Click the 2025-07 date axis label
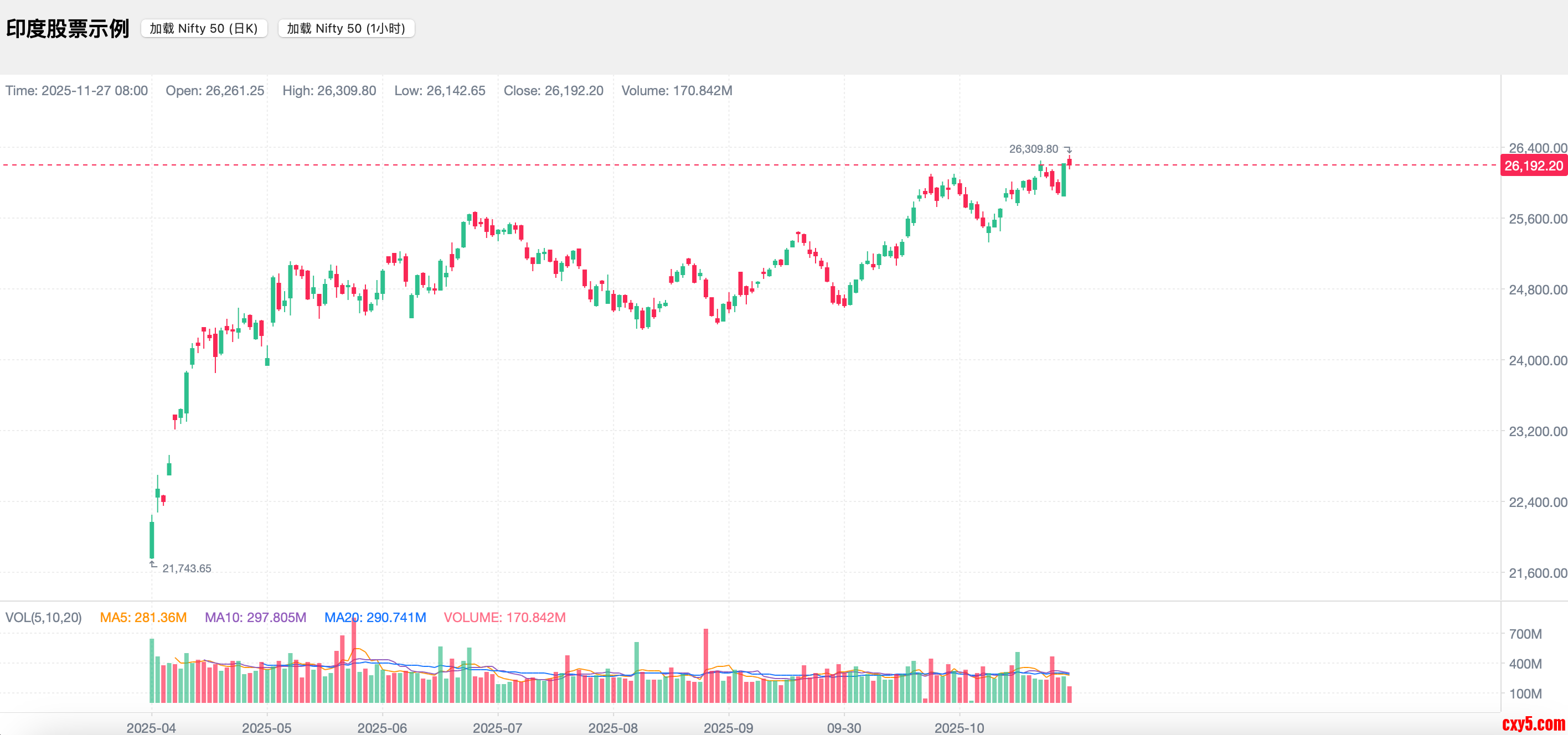Viewport: 1568px width, 735px height. [497, 728]
